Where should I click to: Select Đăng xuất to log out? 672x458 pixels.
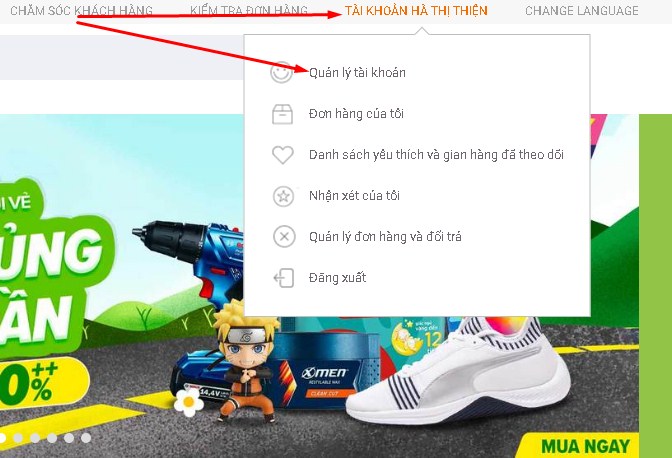tap(338, 278)
